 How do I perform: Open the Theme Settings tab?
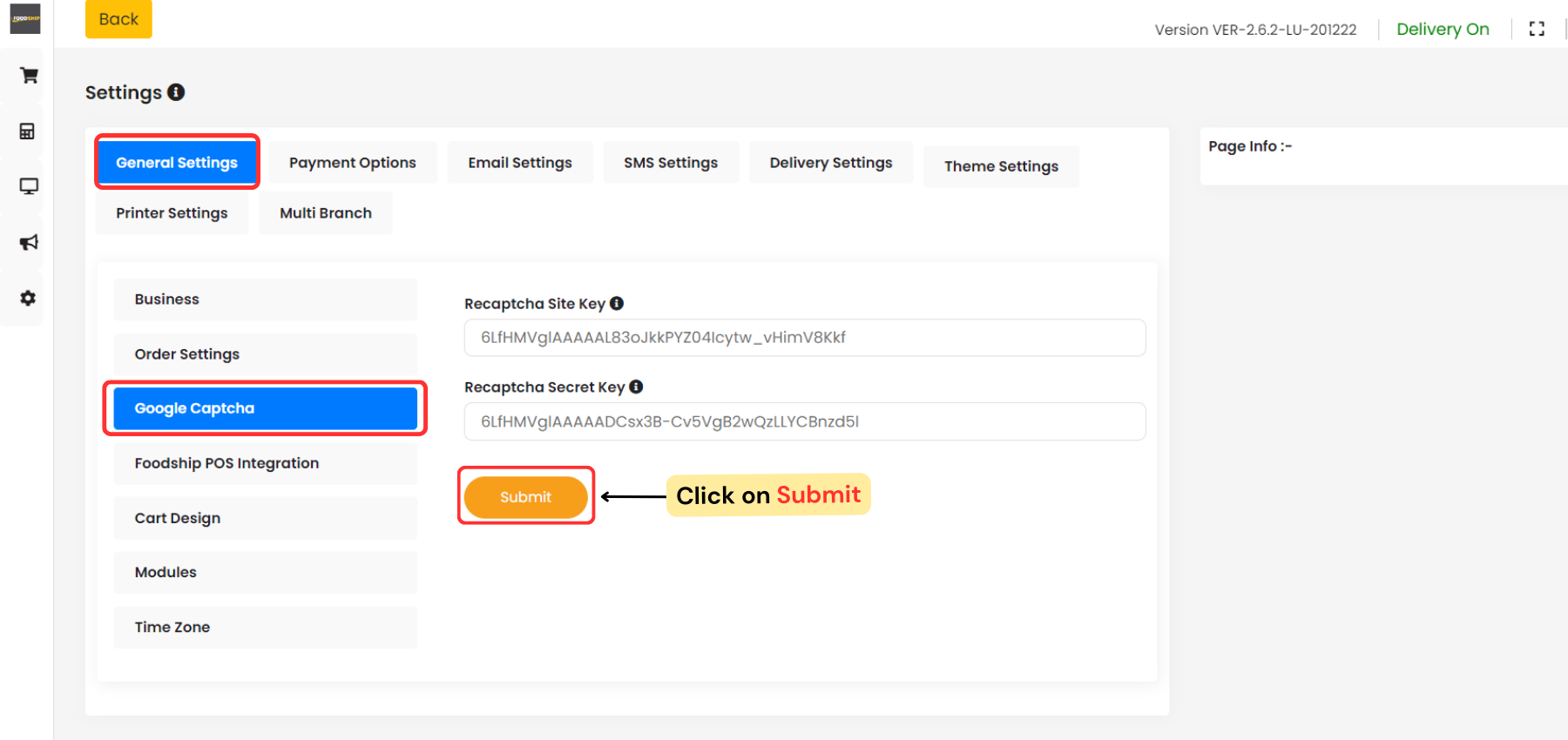1002,166
